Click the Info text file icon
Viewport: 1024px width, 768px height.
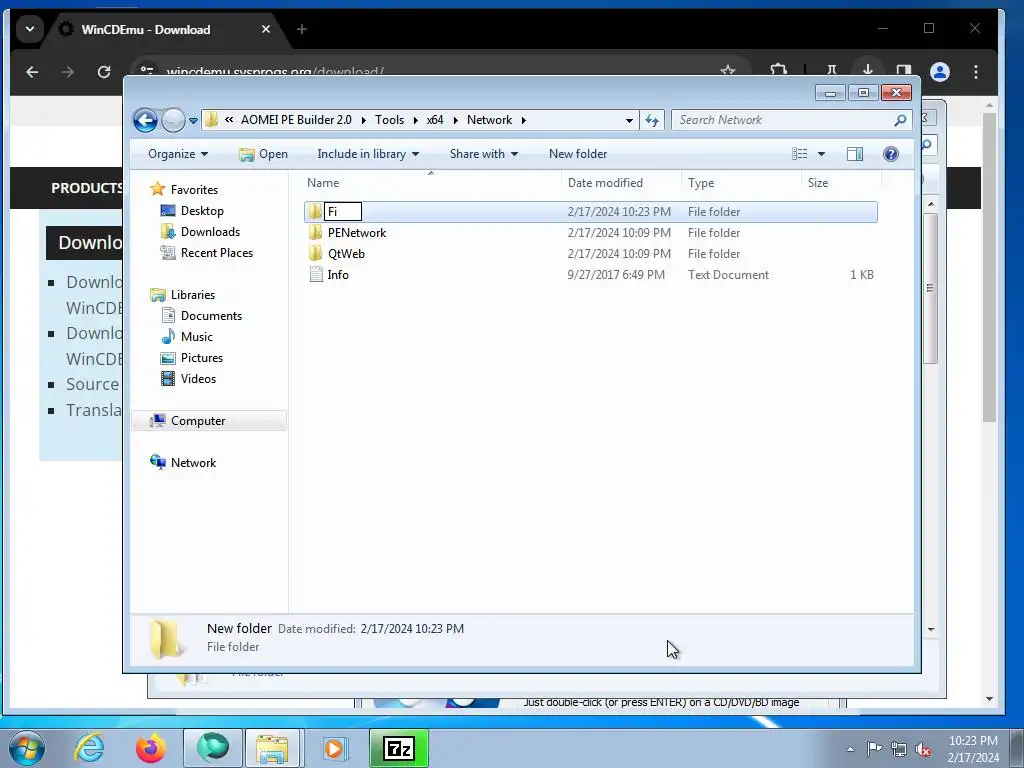pos(315,274)
